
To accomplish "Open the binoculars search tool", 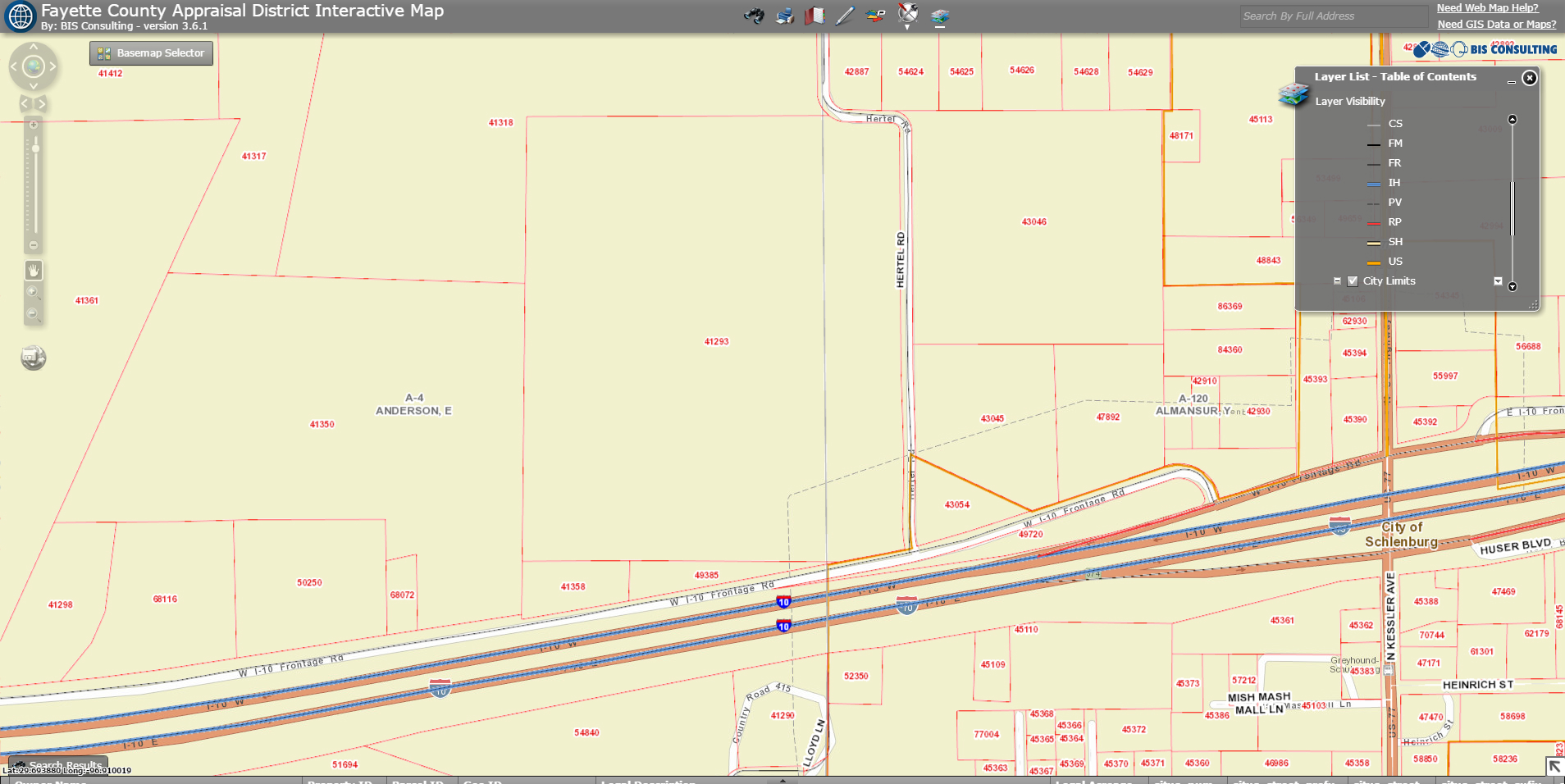I will [754, 16].
